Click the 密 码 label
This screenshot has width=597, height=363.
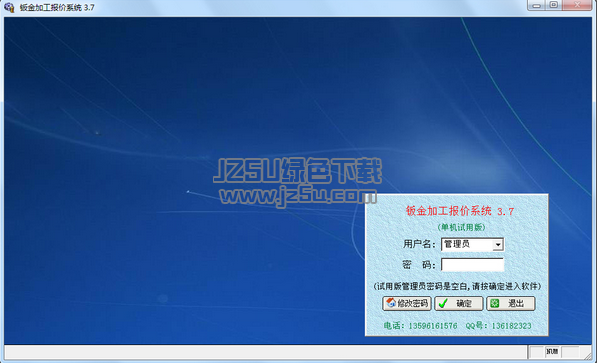pos(418,265)
